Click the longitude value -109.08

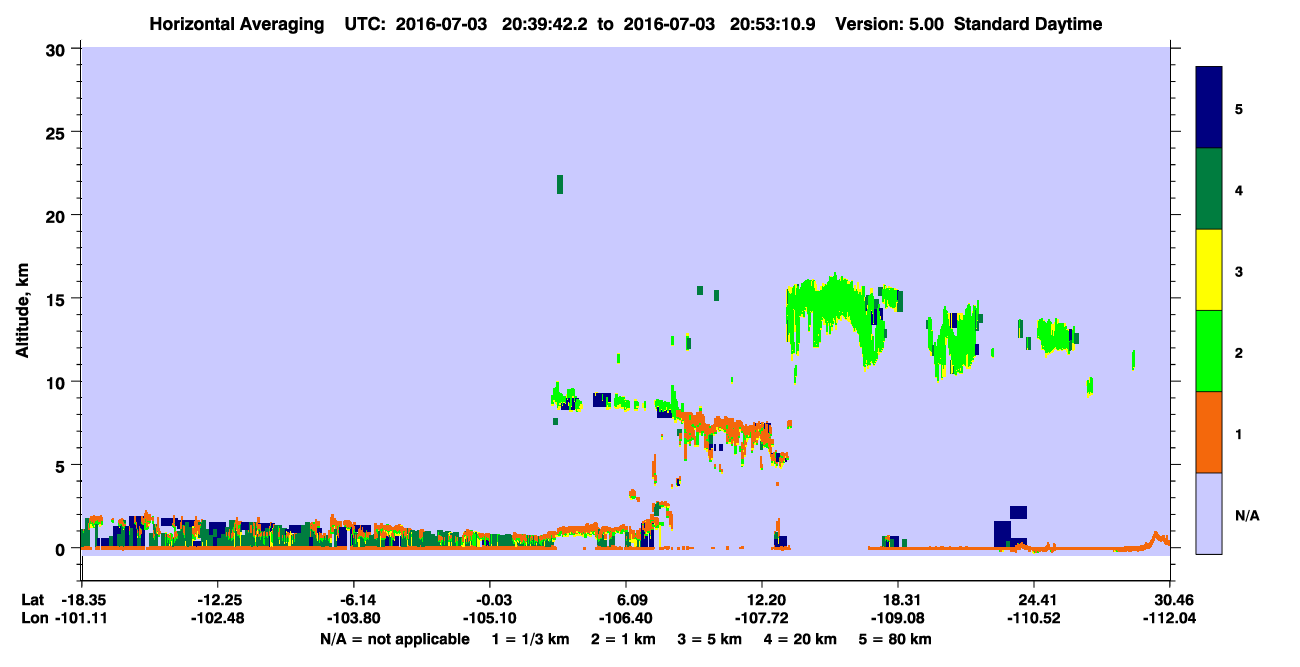[x=898, y=618]
